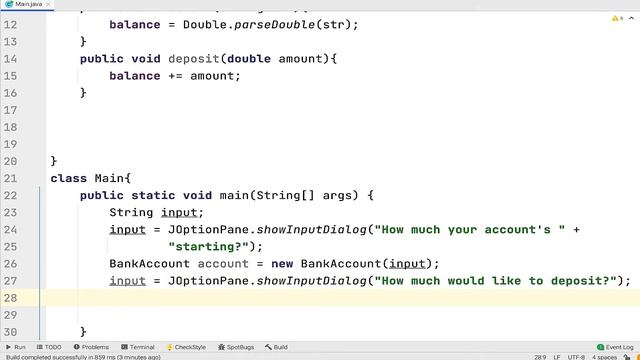Open the Event Log panel
Image resolution: width=640 pixels, height=360 pixels.
point(615,347)
